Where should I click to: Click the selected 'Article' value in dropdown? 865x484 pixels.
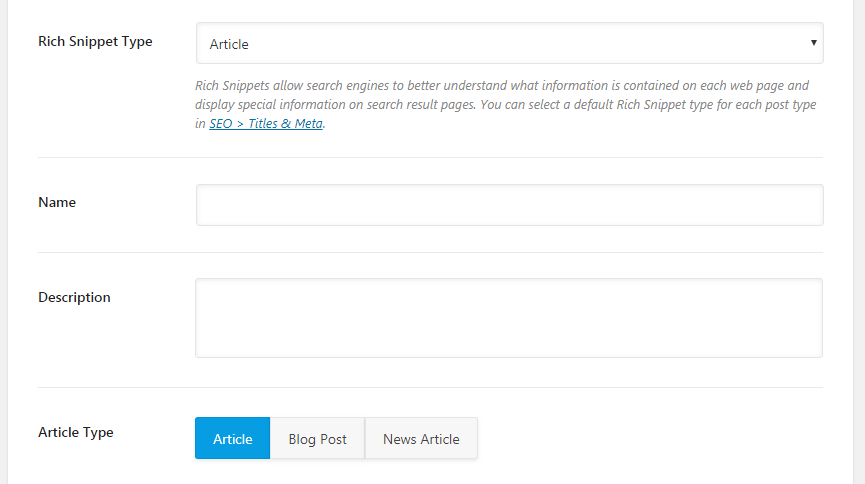pos(229,44)
